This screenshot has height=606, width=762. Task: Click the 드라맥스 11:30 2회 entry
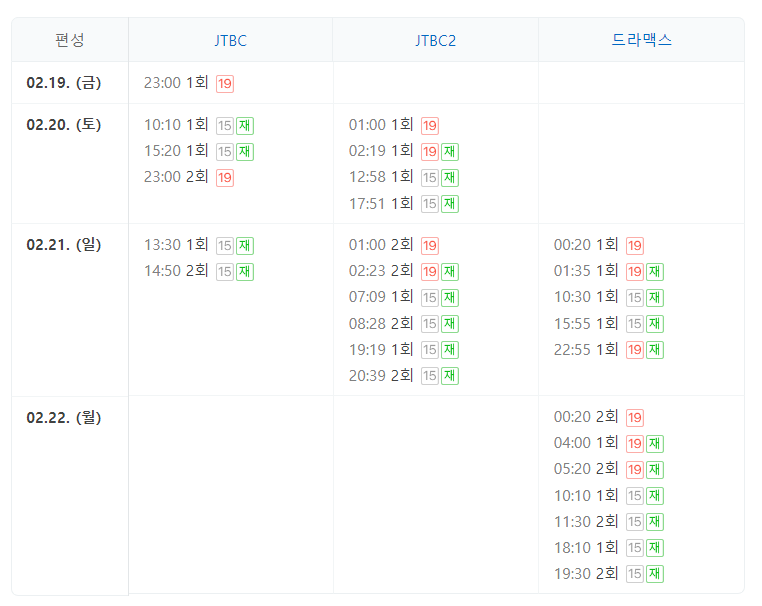[586, 521]
